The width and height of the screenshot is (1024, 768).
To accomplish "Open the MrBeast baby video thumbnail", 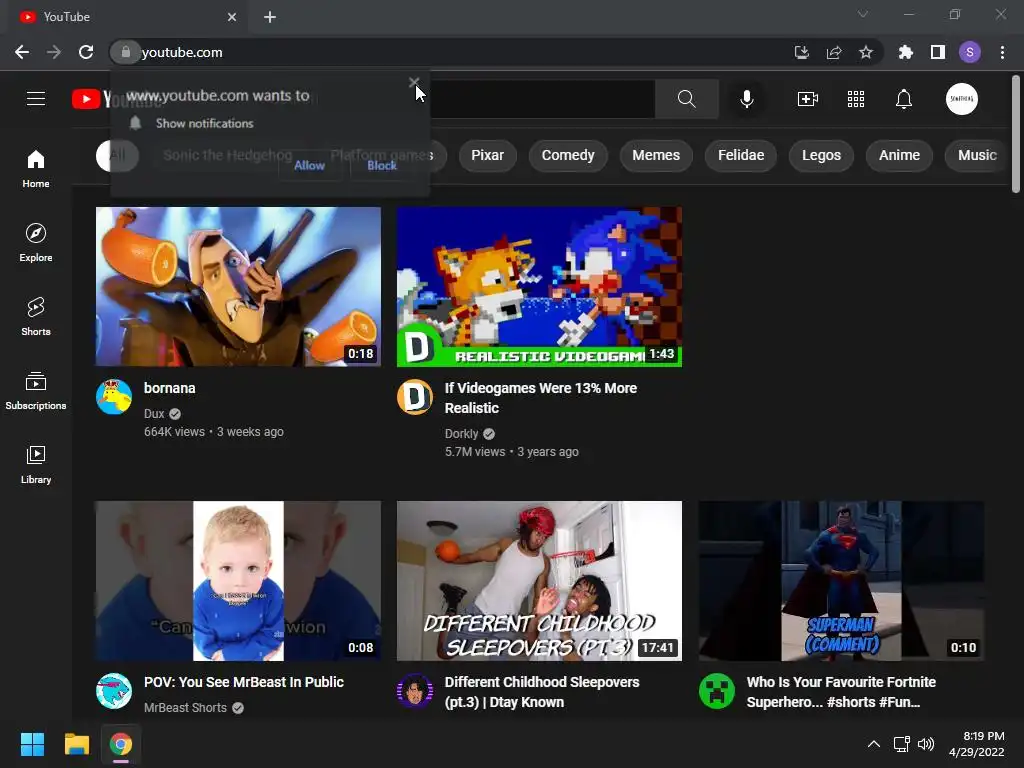I will [238, 581].
